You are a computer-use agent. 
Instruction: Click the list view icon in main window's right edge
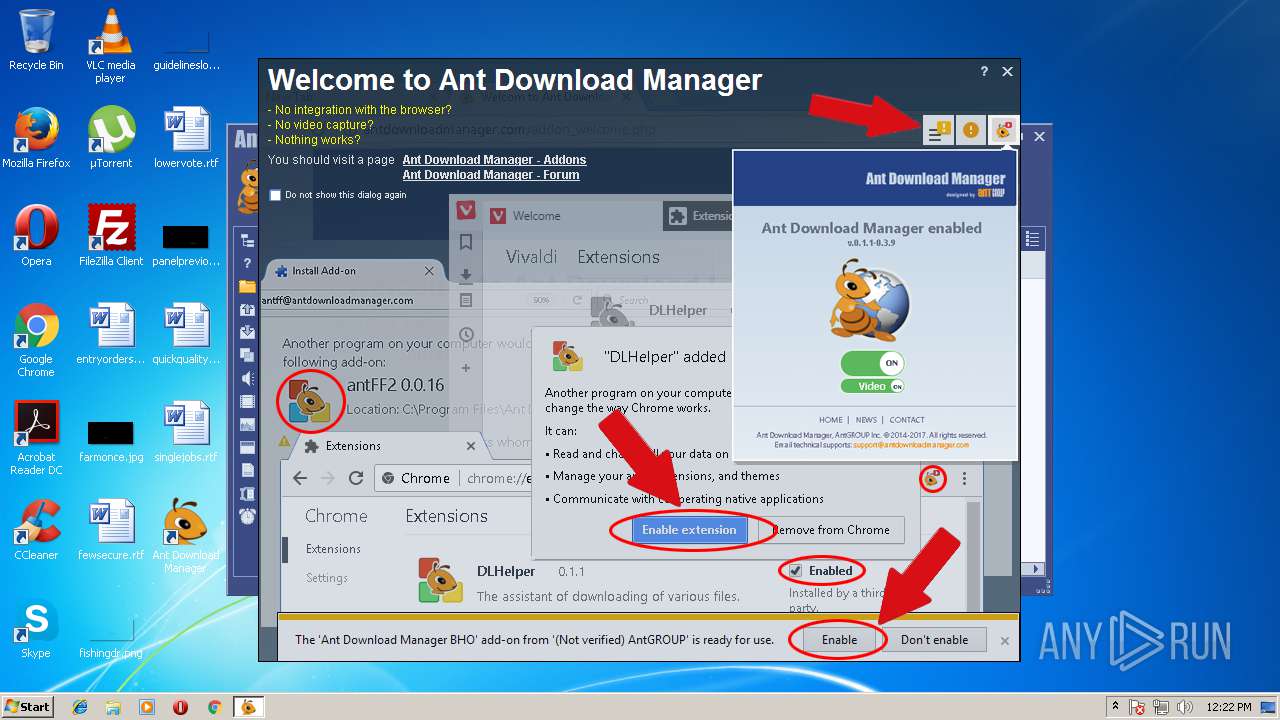pos(1033,239)
